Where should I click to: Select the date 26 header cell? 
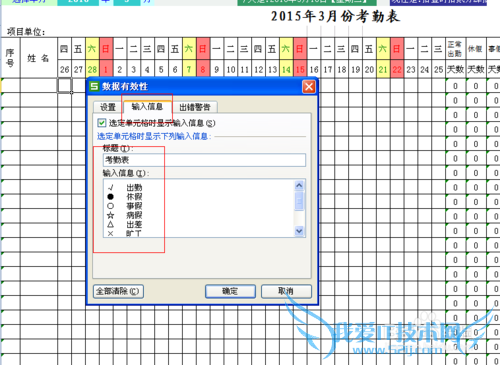point(65,69)
